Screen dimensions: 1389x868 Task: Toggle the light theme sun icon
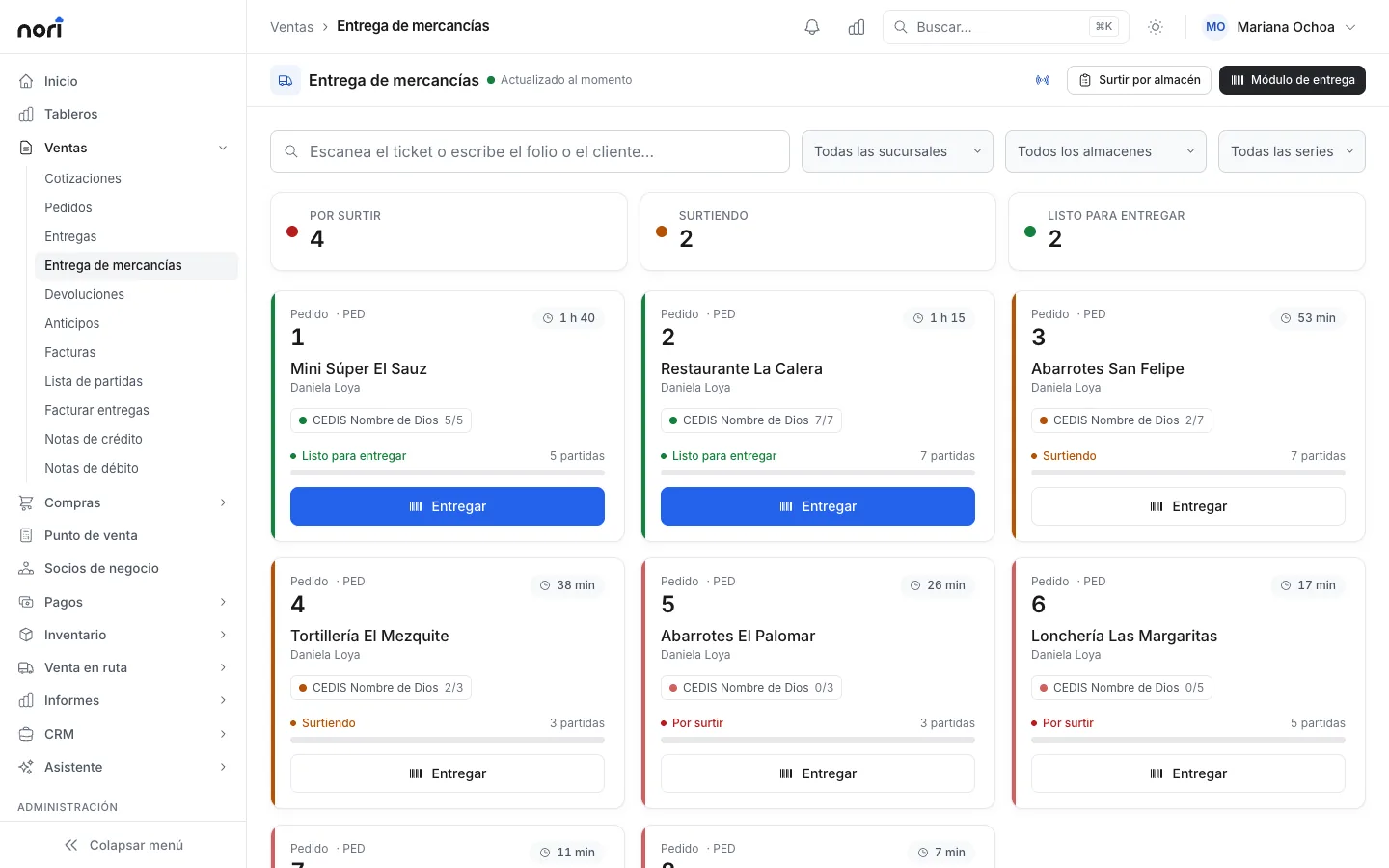pos(1156,27)
